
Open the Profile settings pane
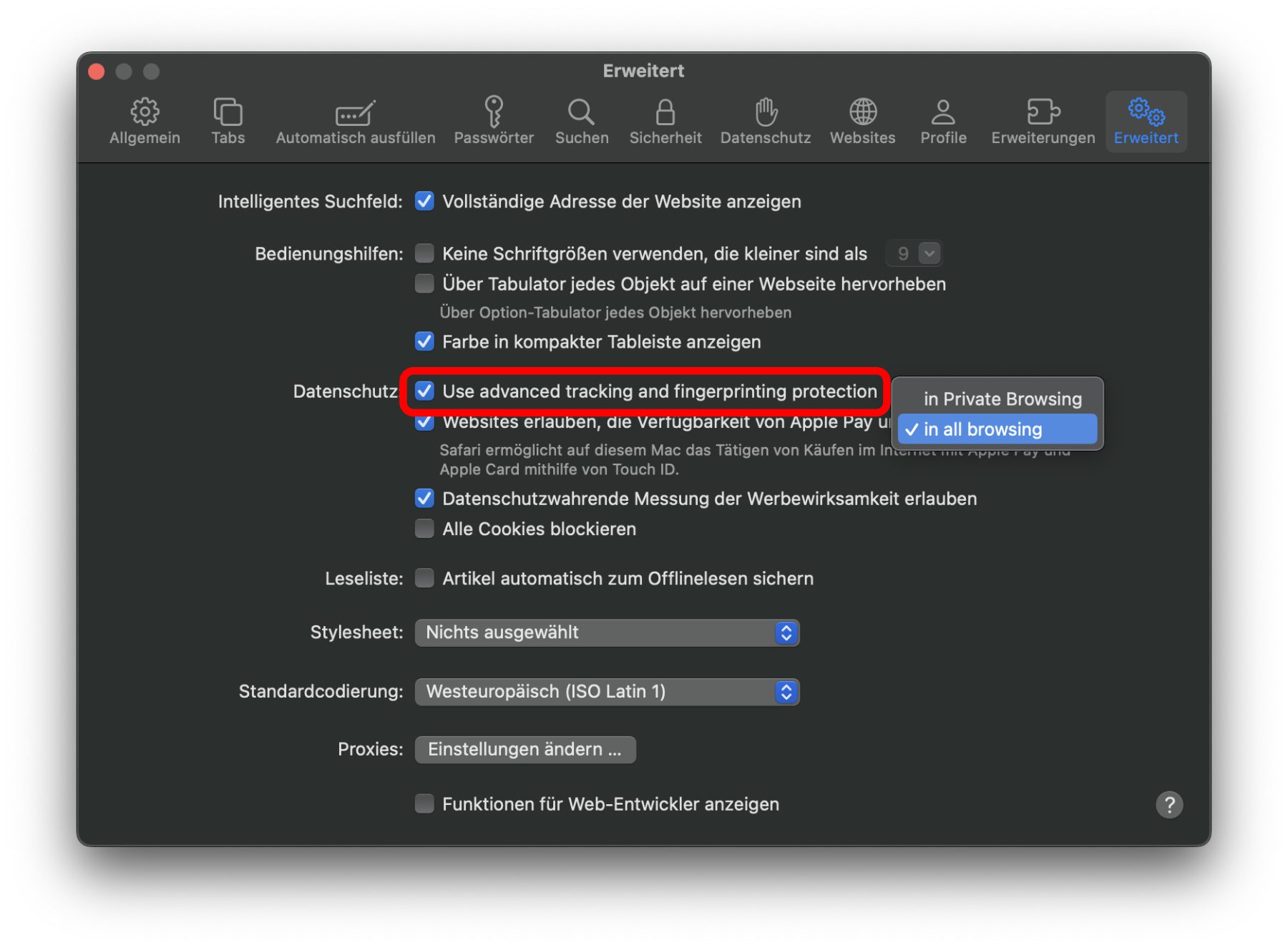pyautogui.click(x=942, y=121)
